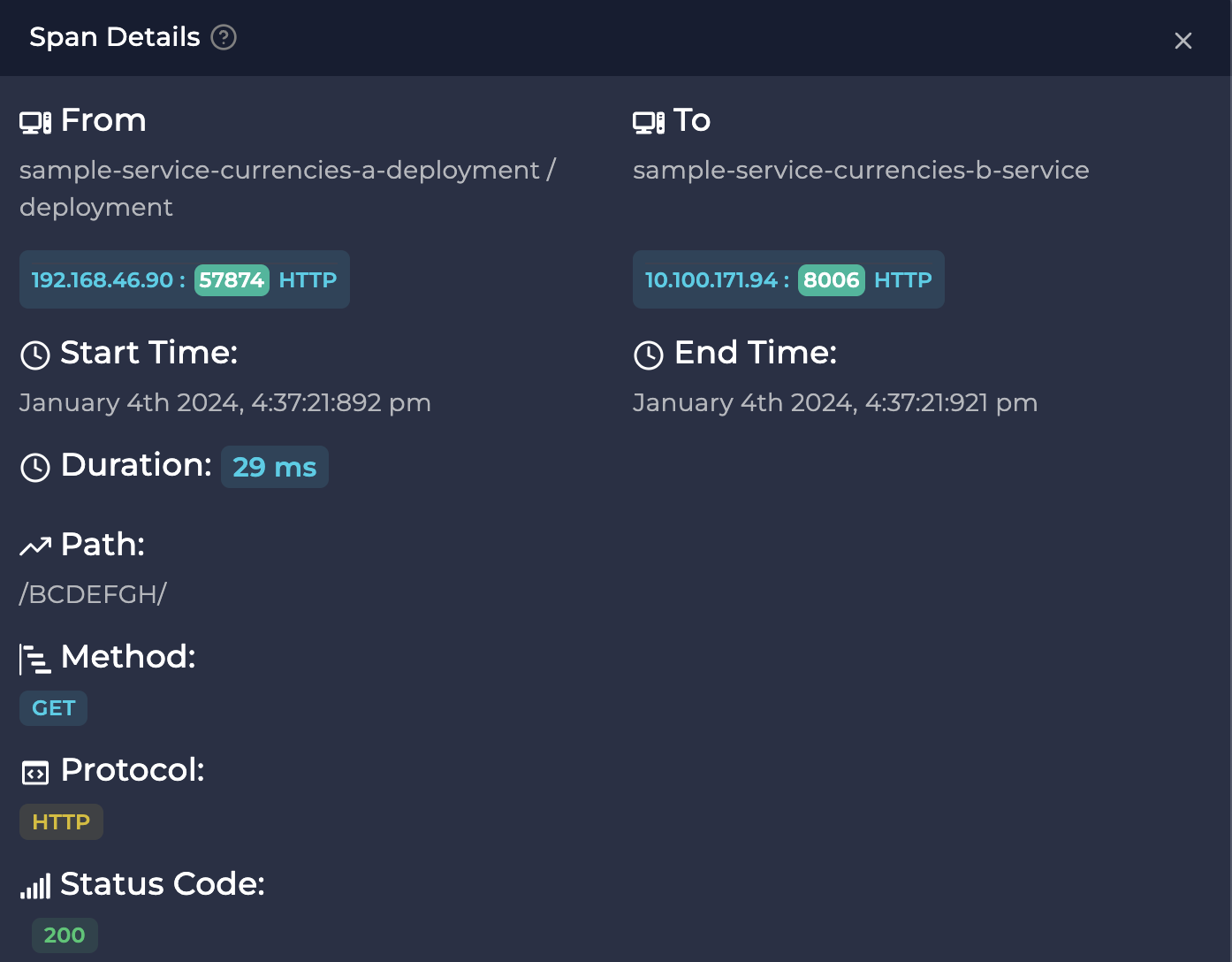The height and width of the screenshot is (962, 1232).
Task: Click the destination IP 10.100.171.94
Action: coord(711,280)
